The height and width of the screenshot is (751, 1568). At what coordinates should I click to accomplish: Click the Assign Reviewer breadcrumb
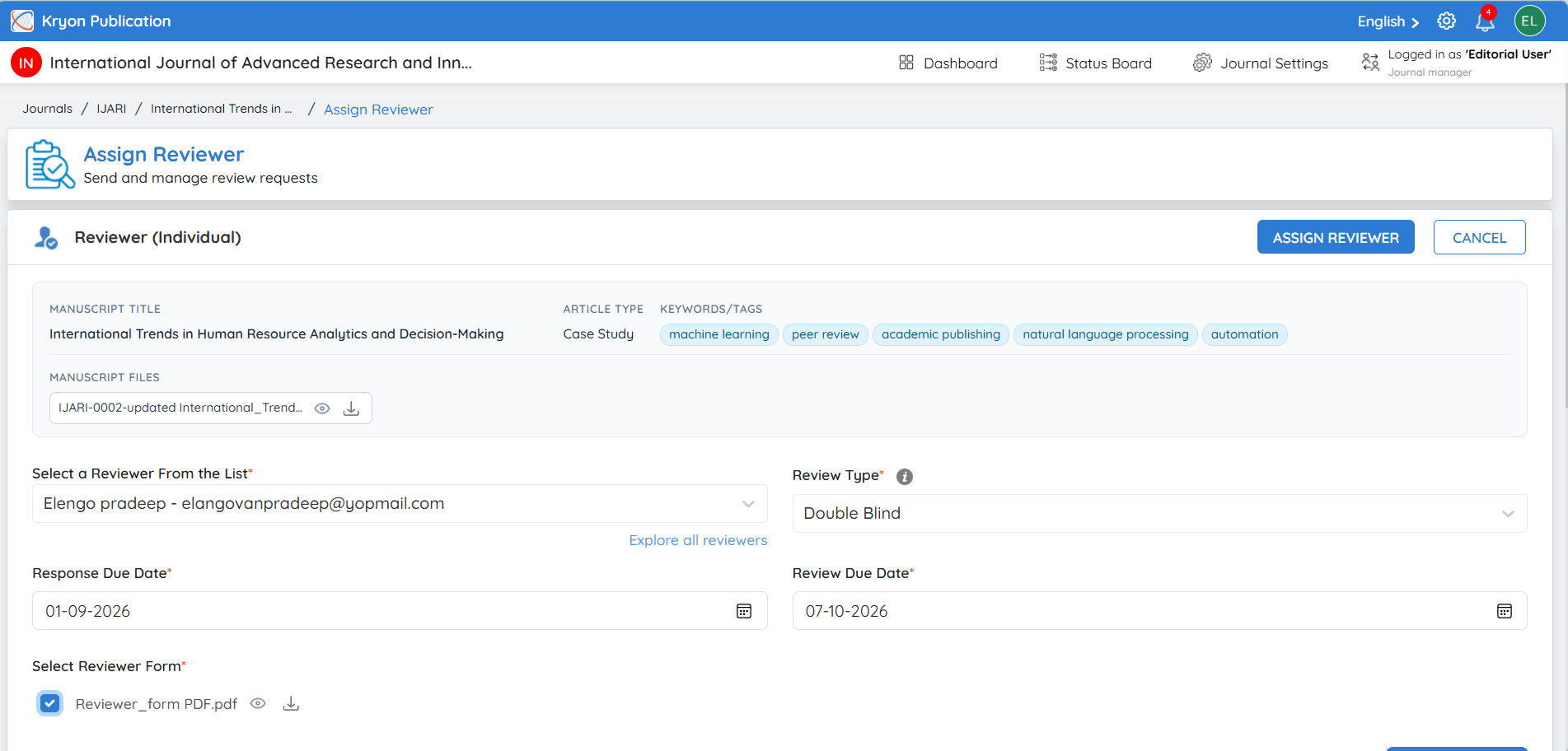(x=378, y=110)
